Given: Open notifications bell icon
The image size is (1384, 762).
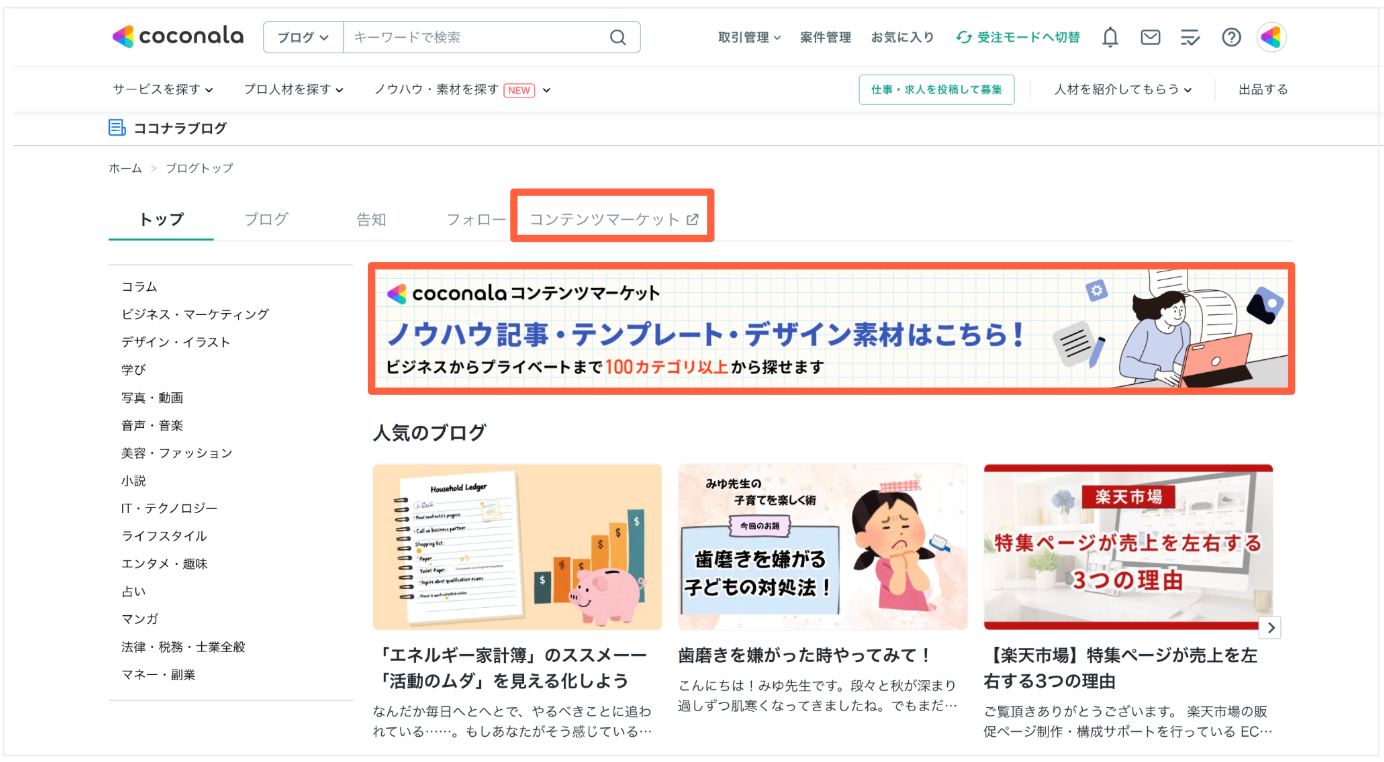Looking at the screenshot, I should [1110, 38].
